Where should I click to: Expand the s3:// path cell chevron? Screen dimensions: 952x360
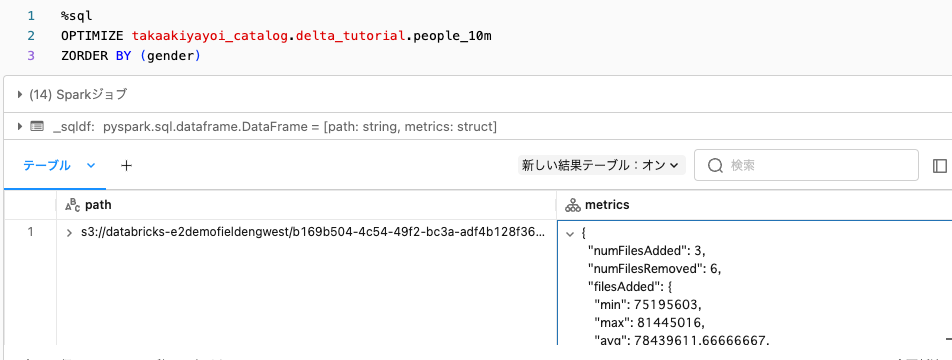69,233
